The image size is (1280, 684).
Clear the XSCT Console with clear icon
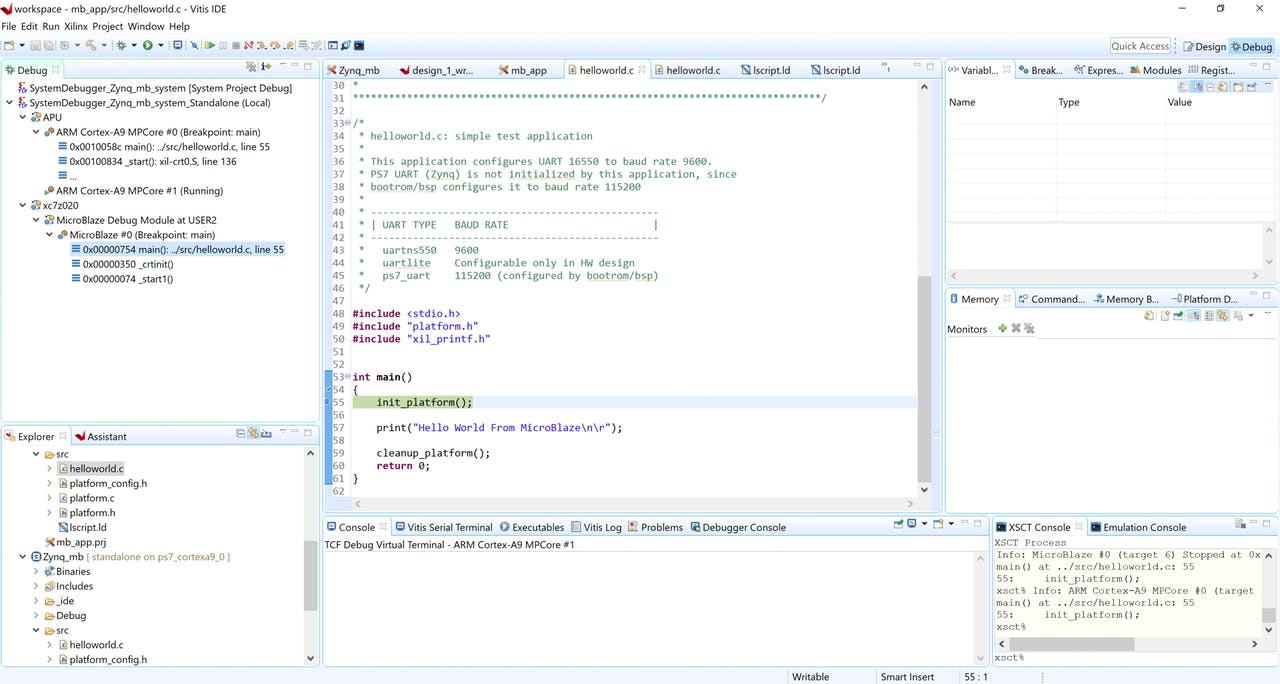(x=1240, y=524)
